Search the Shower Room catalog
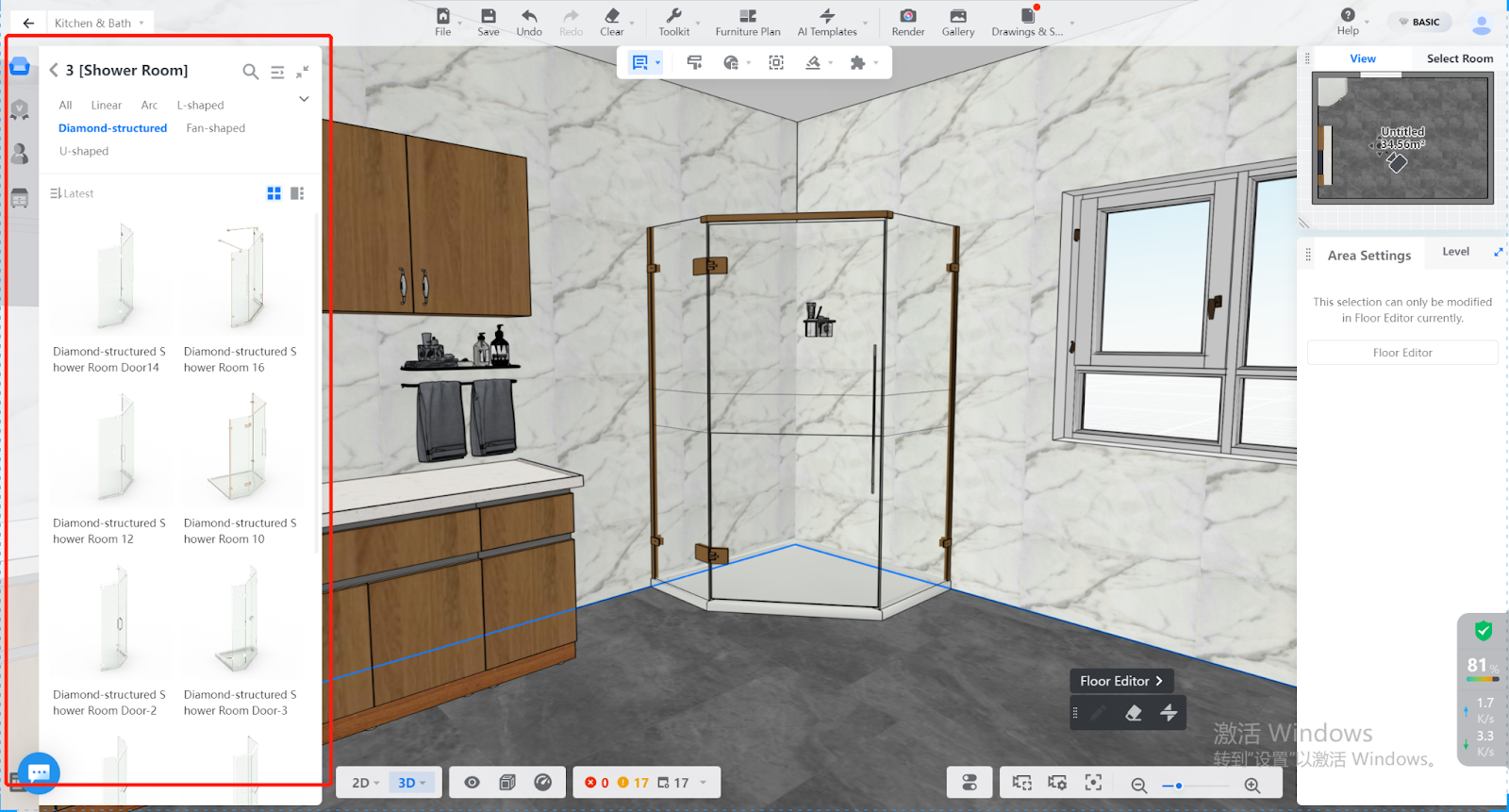This screenshot has width=1509, height=812. (250, 71)
